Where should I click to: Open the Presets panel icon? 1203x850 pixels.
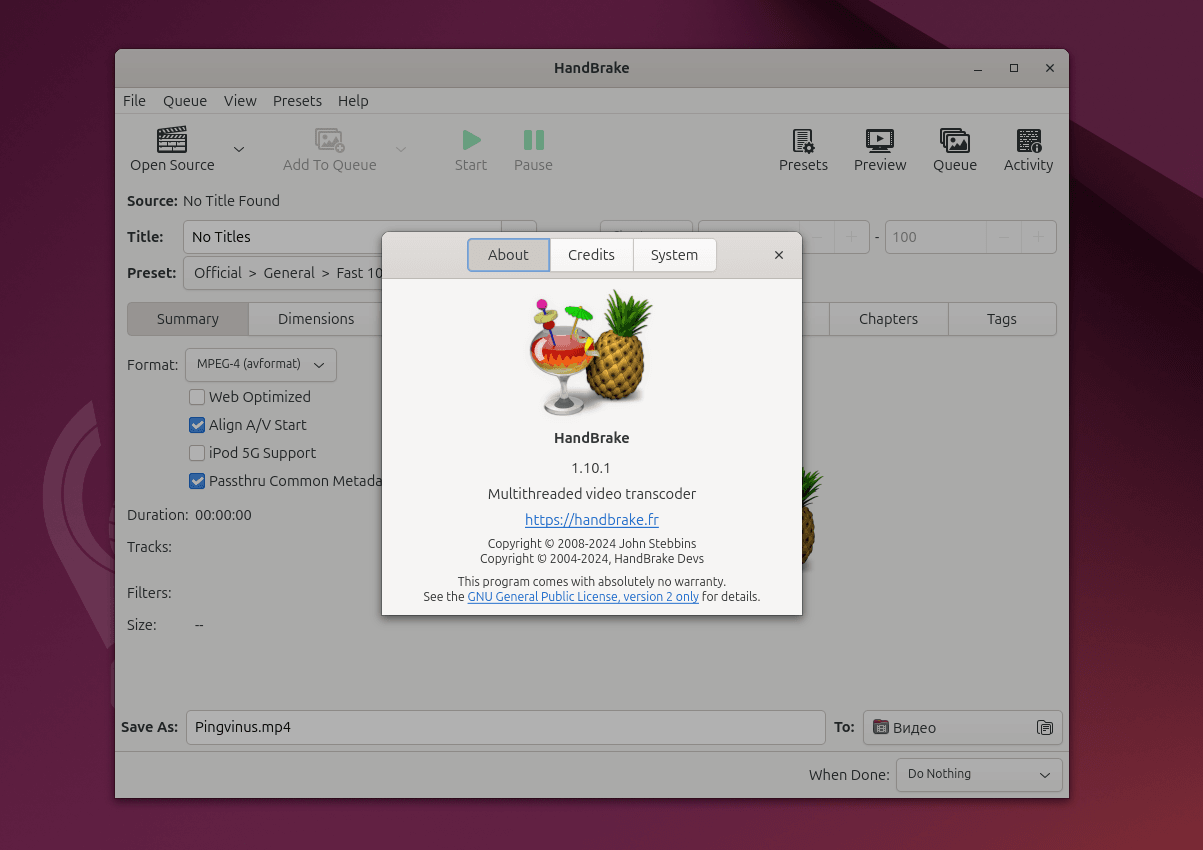tap(803, 140)
